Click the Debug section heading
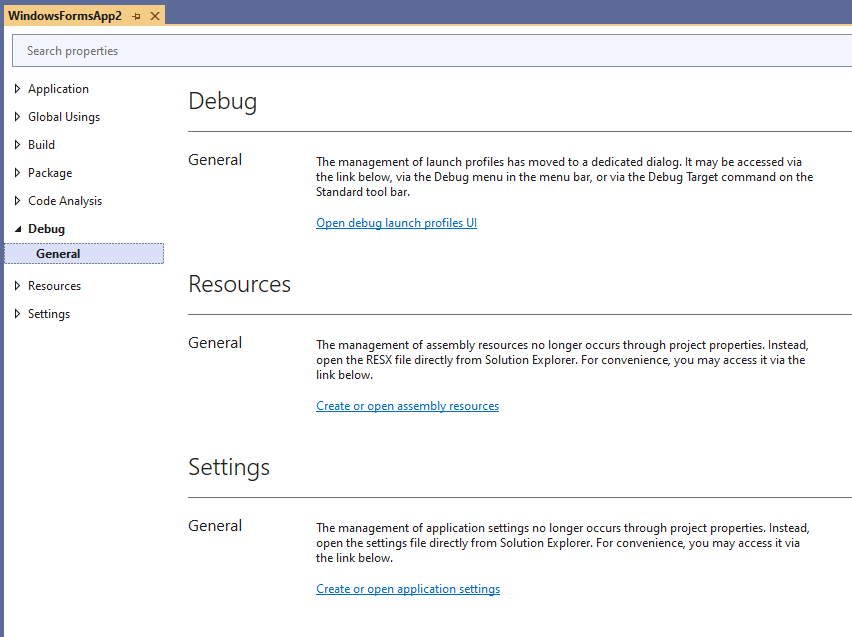This screenshot has height=637, width=852. click(222, 102)
